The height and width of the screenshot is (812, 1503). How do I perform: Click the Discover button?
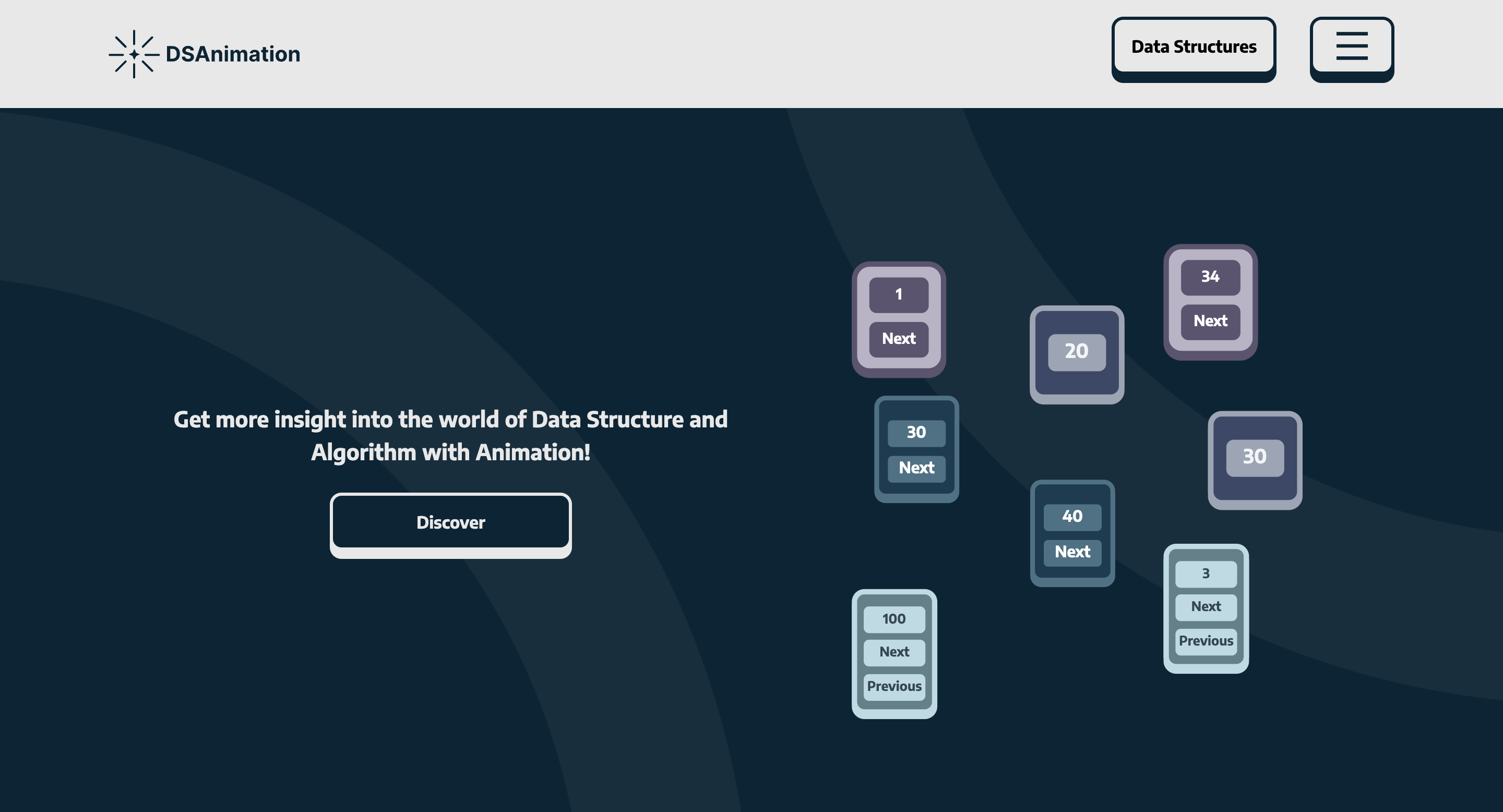pos(450,522)
